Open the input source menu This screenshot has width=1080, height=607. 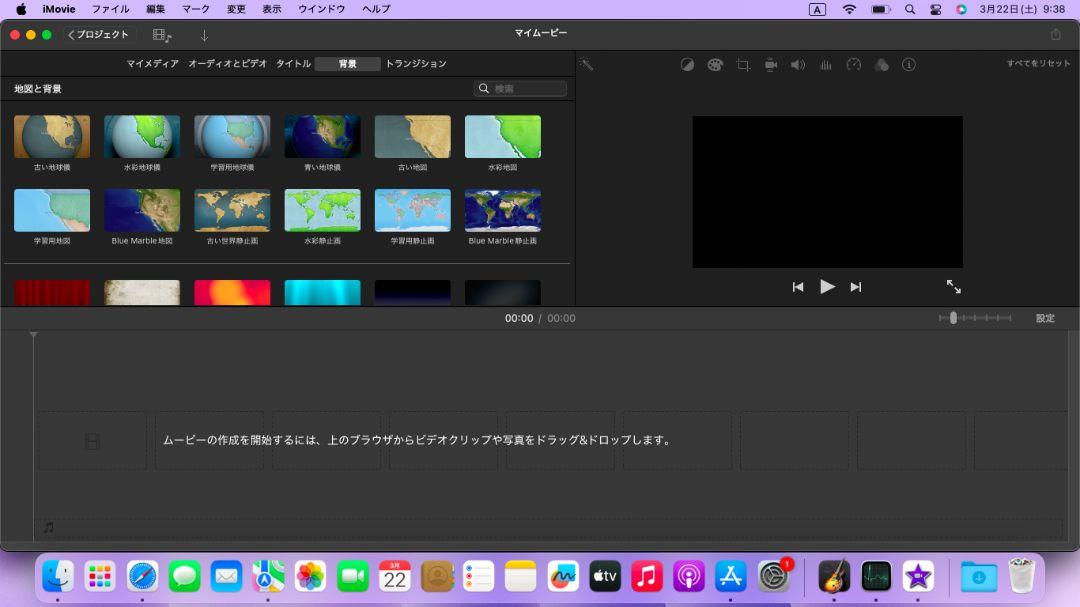(x=818, y=9)
